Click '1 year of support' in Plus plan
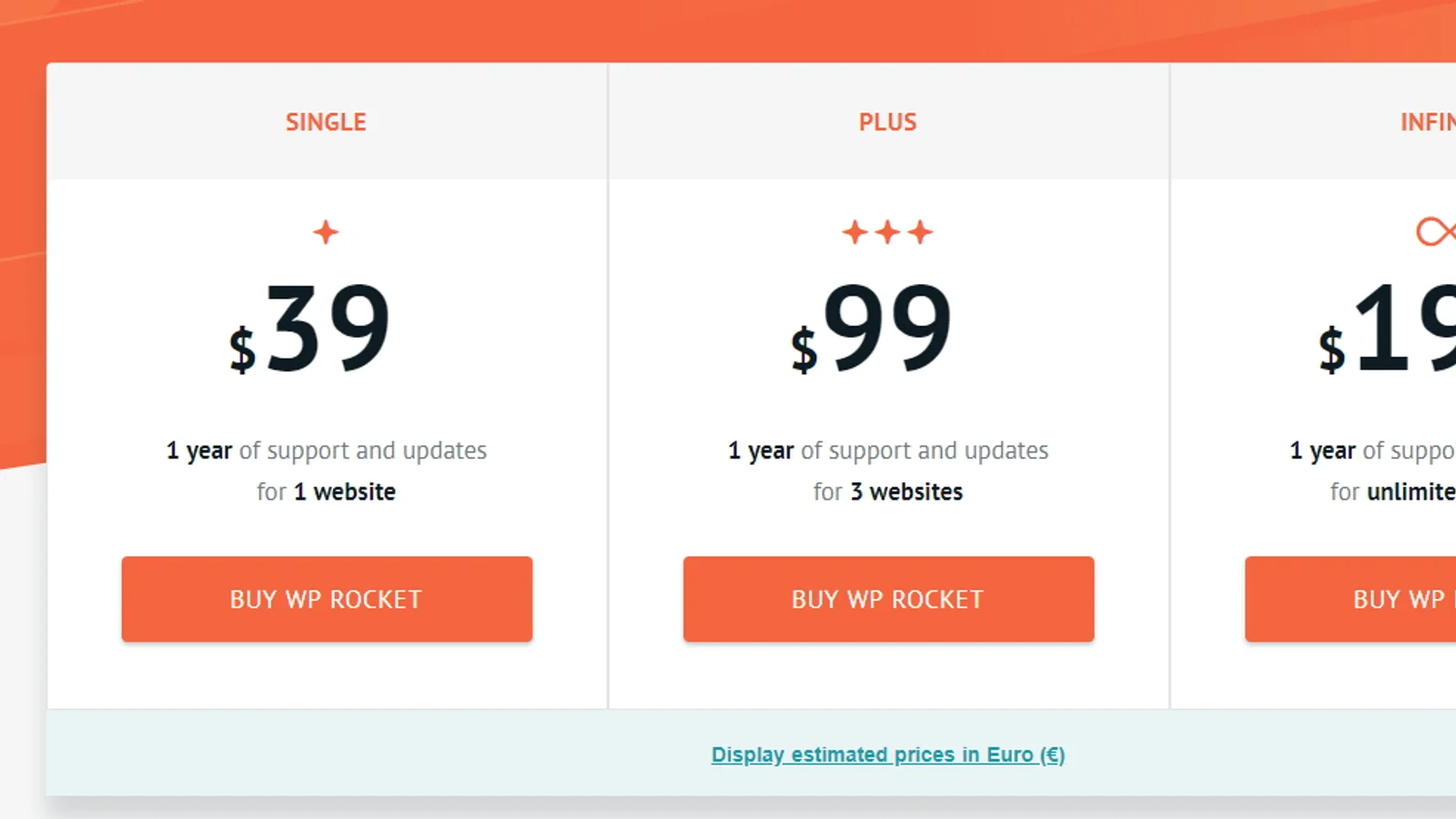Image resolution: width=1456 pixels, height=819 pixels. 819,450
